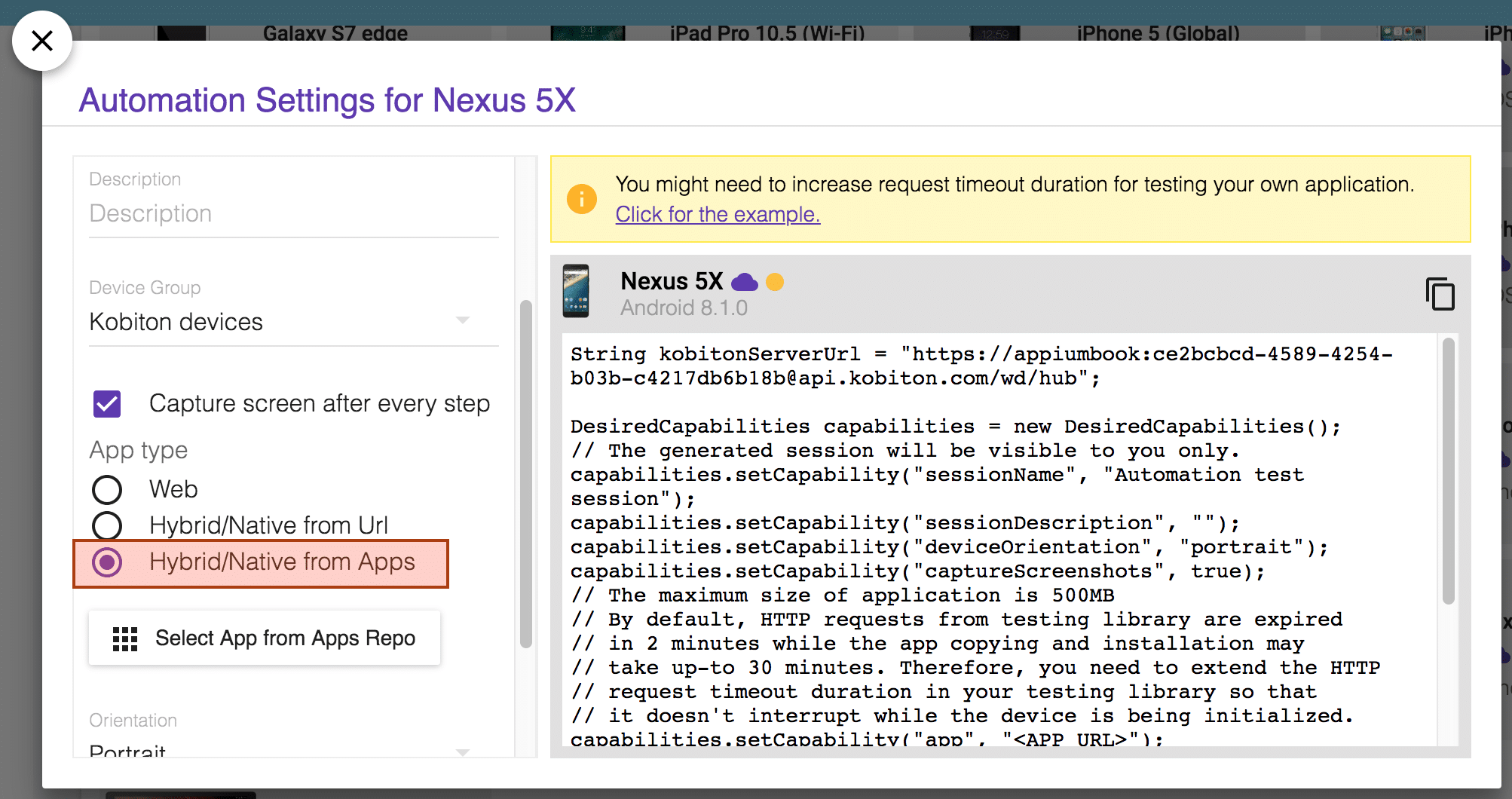
Task: Click the purple cloud icon
Action: pyautogui.click(x=745, y=283)
